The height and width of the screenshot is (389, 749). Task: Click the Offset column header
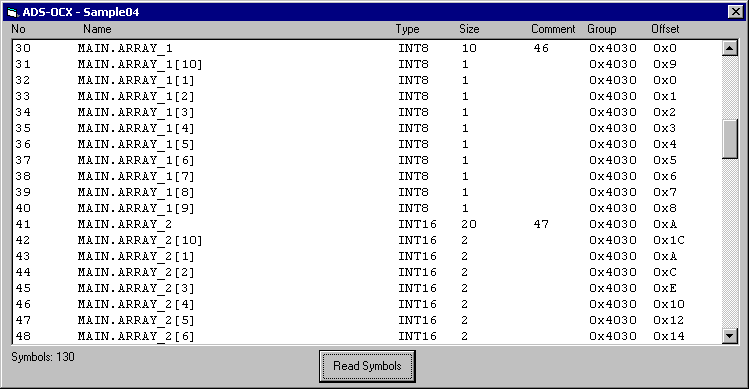[x=665, y=29]
